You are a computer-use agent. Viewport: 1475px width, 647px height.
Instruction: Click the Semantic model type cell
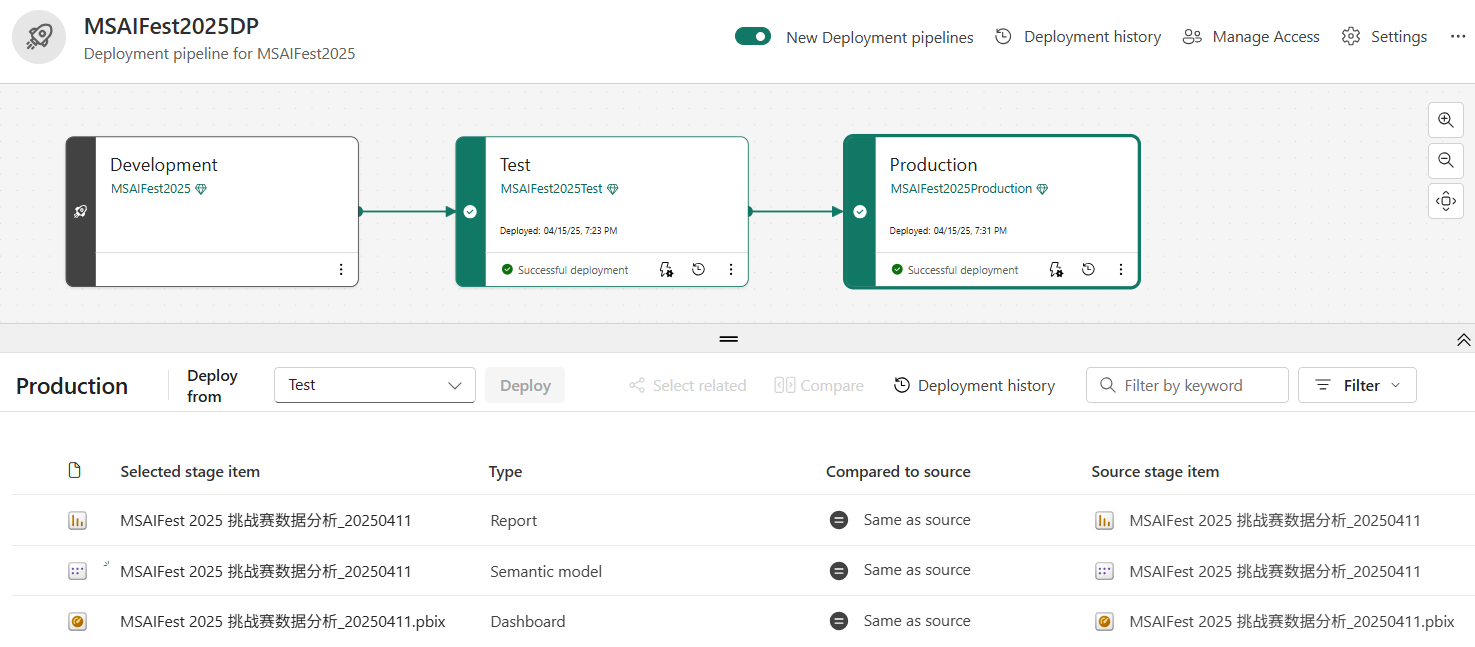pyautogui.click(x=546, y=571)
